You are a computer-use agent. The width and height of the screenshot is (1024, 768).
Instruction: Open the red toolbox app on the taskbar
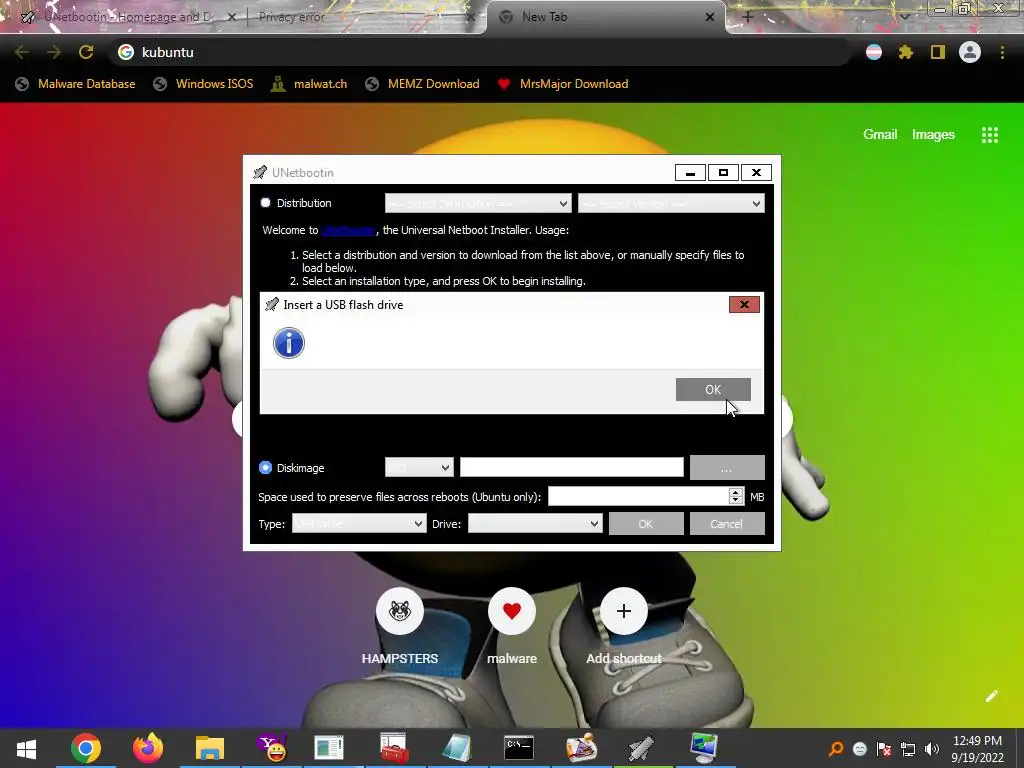394,748
